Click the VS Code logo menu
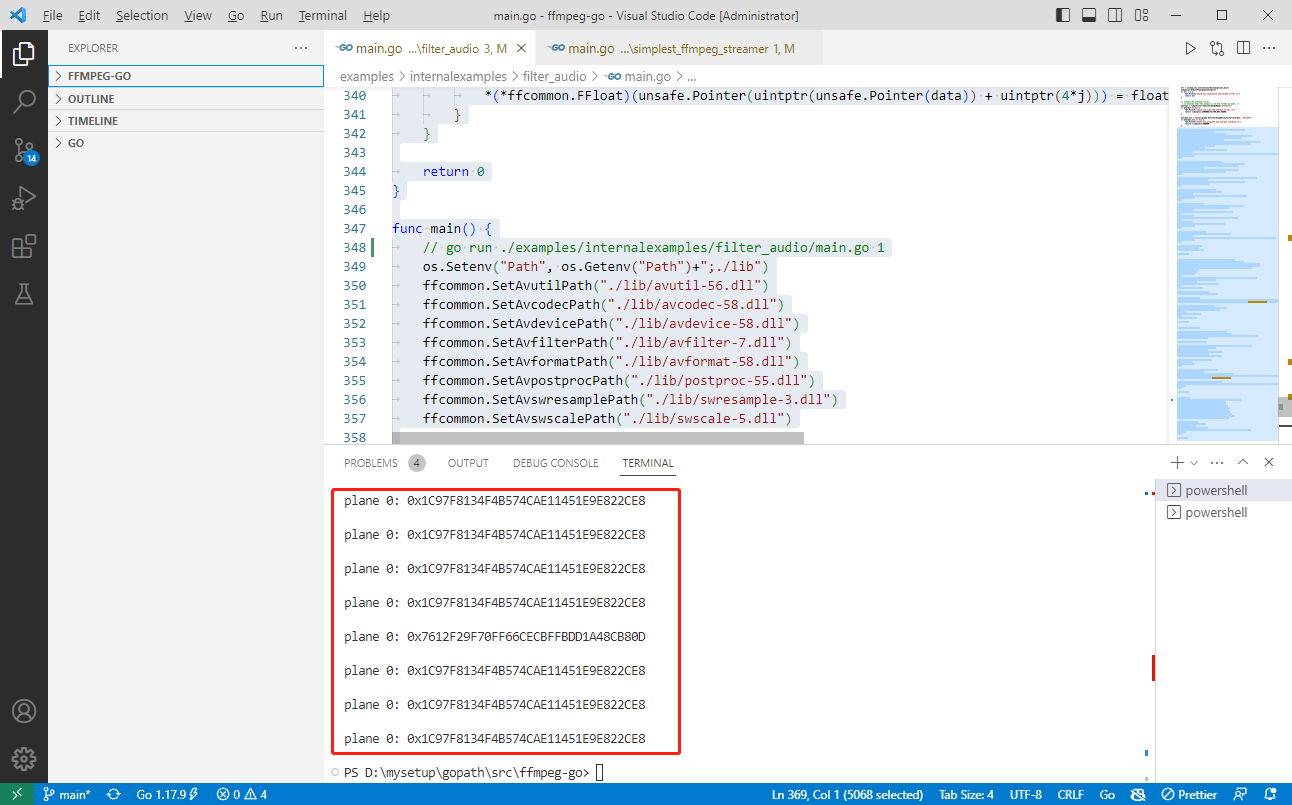This screenshot has height=805, width=1292. 17,15
